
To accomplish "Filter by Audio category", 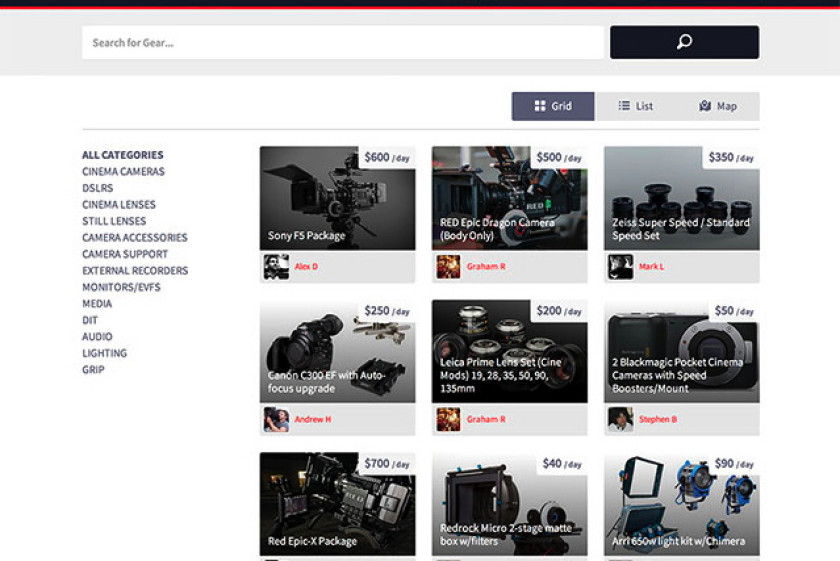I will tap(97, 336).
